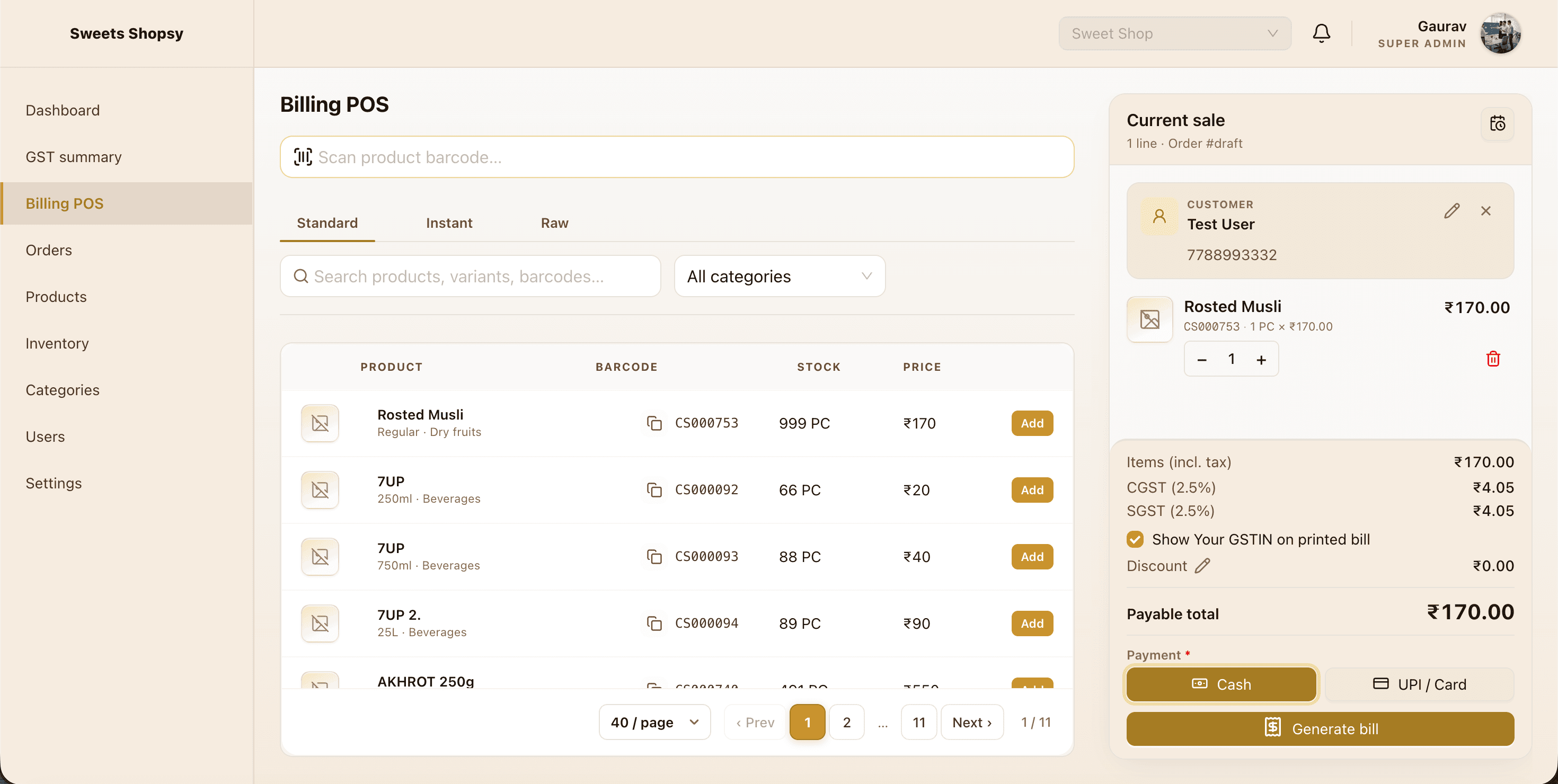Viewport: 1558px width, 784px height.
Task: Open the notifications bell
Action: click(x=1321, y=33)
